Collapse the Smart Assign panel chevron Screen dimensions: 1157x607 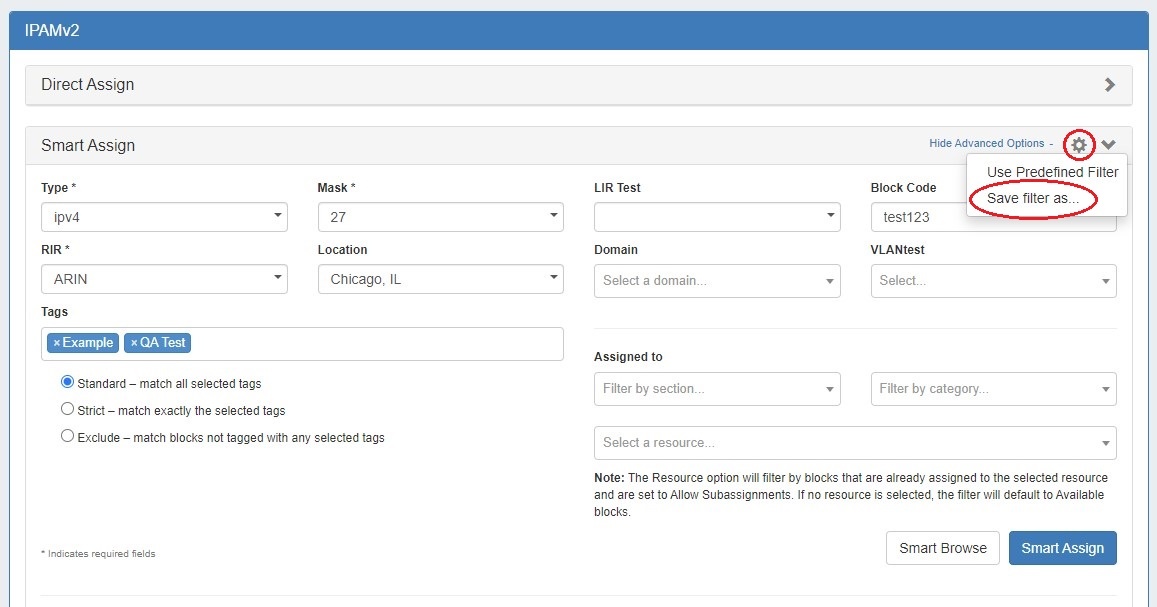click(x=1108, y=145)
